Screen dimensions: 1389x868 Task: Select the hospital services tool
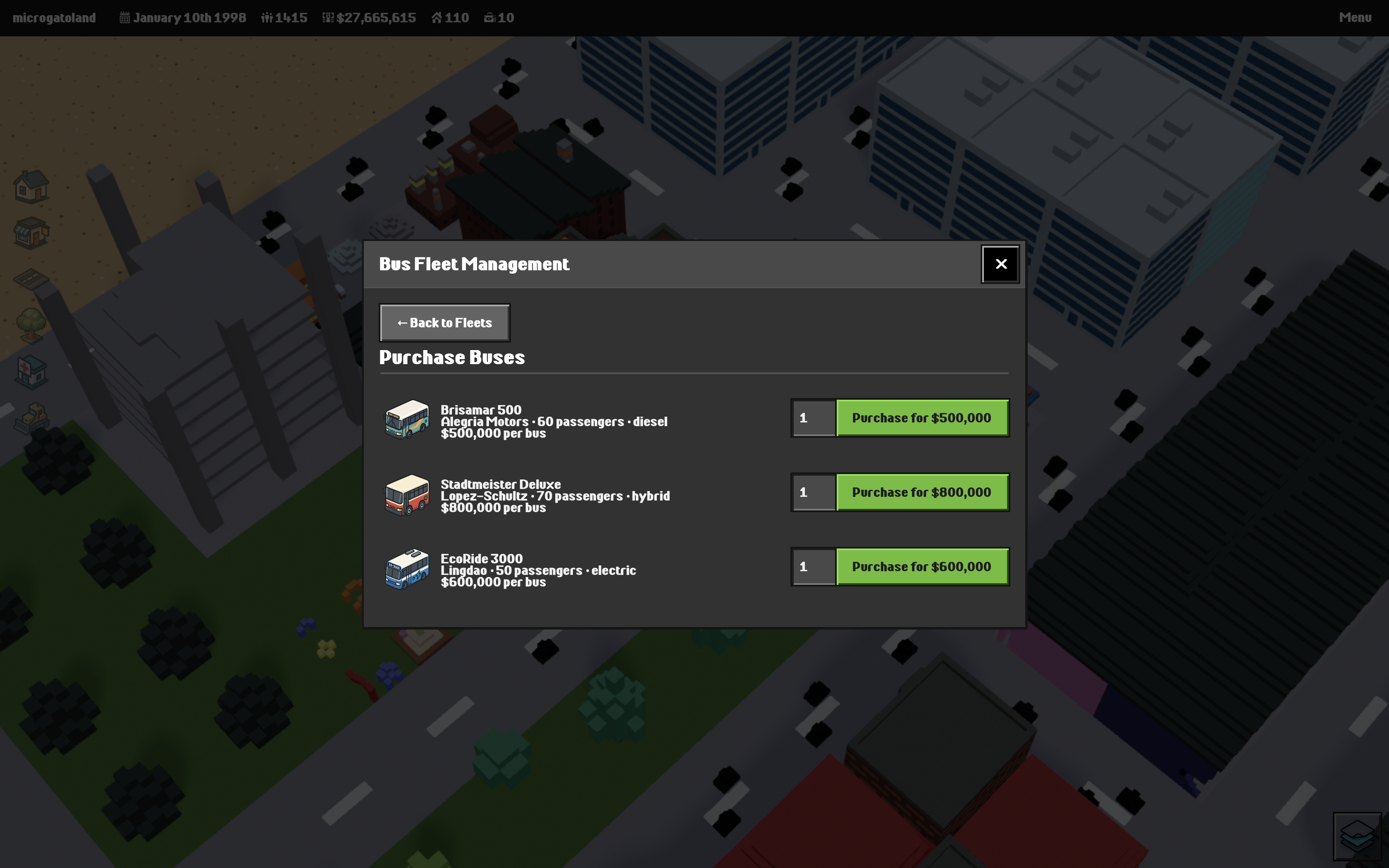(x=31, y=372)
